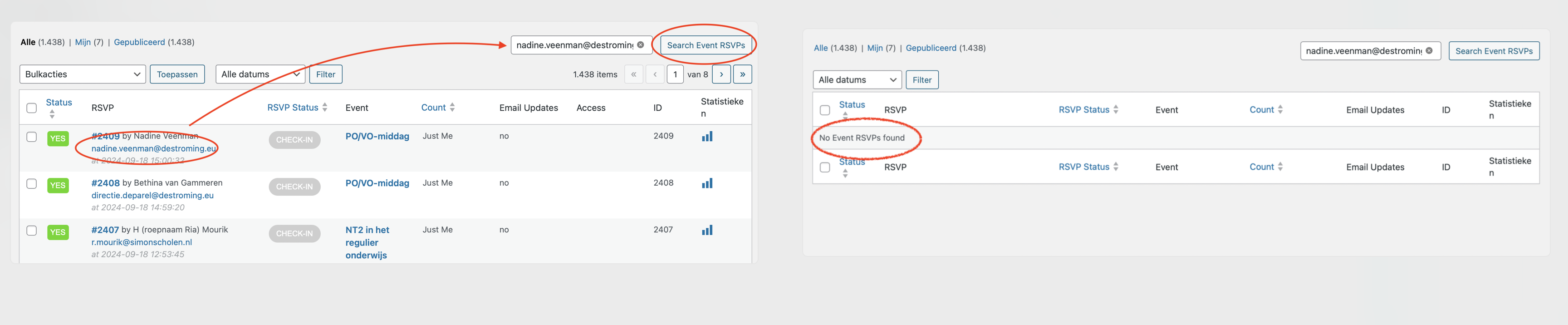Expand Alle datums dropdown in right panel
The height and width of the screenshot is (325, 1568).
857,80
